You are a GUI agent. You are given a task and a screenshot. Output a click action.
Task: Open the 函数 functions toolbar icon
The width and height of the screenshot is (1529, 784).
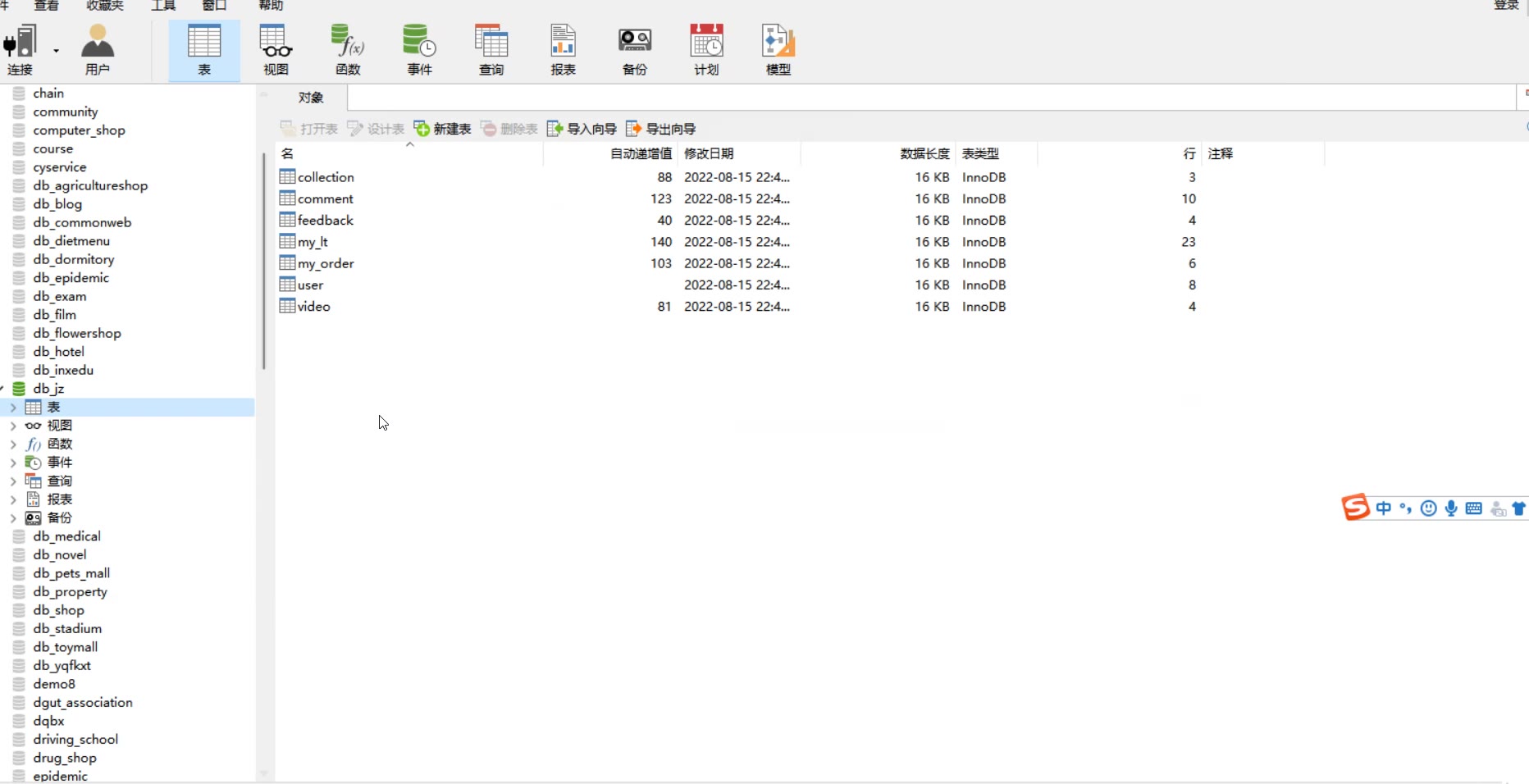coord(348,49)
